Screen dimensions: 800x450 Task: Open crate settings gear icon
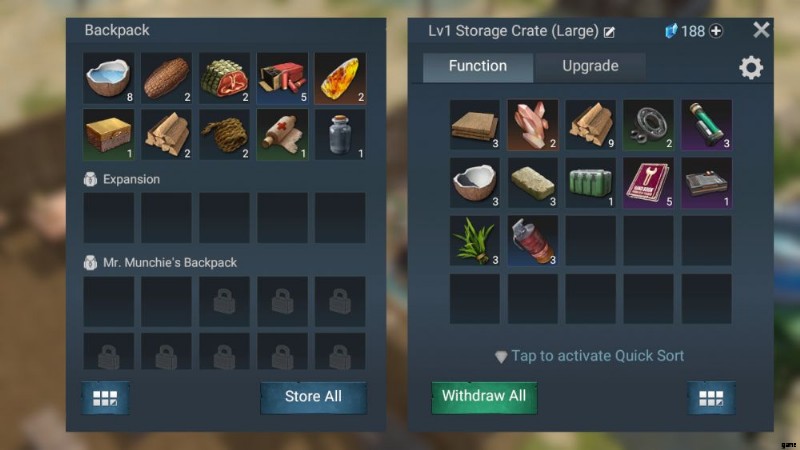tap(751, 67)
